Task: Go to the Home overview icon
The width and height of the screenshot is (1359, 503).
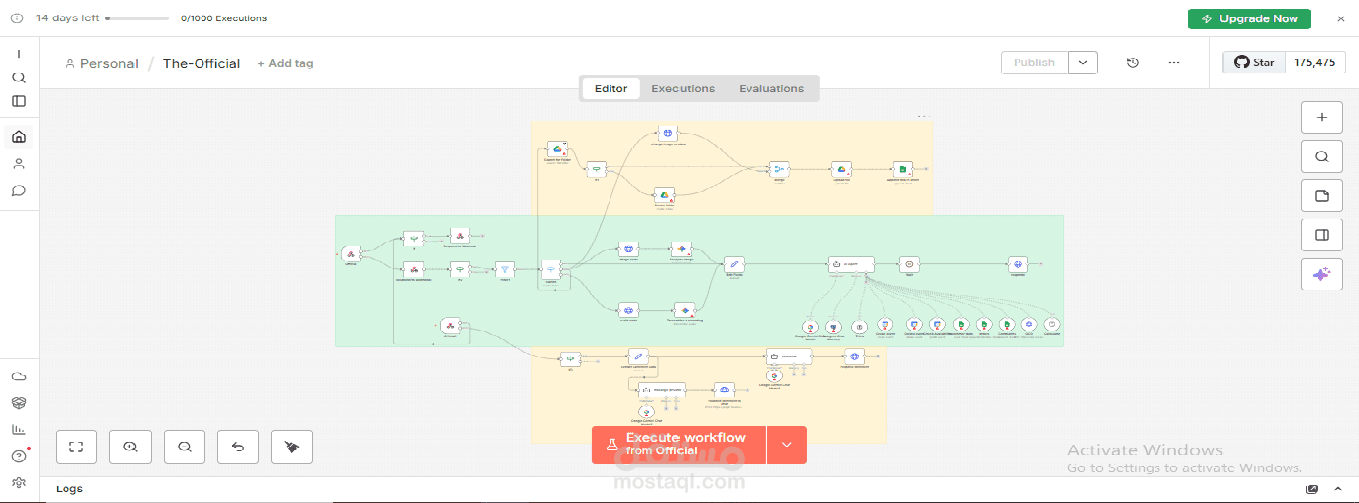Action: pos(19,137)
